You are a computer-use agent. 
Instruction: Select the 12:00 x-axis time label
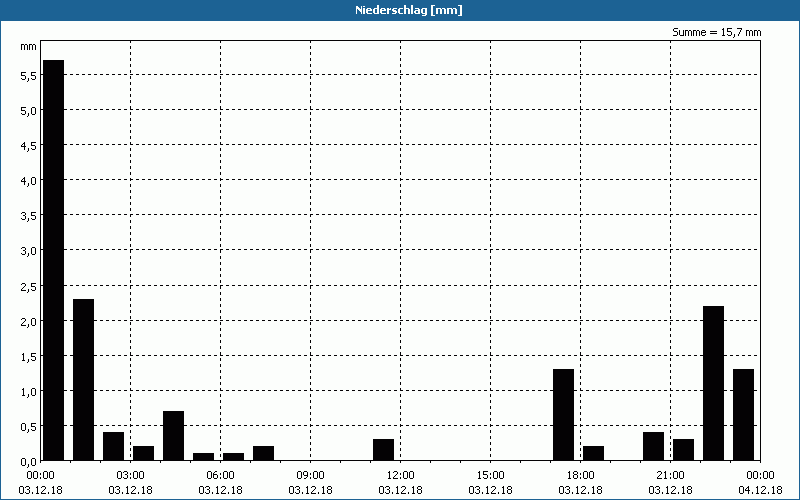[x=401, y=476]
